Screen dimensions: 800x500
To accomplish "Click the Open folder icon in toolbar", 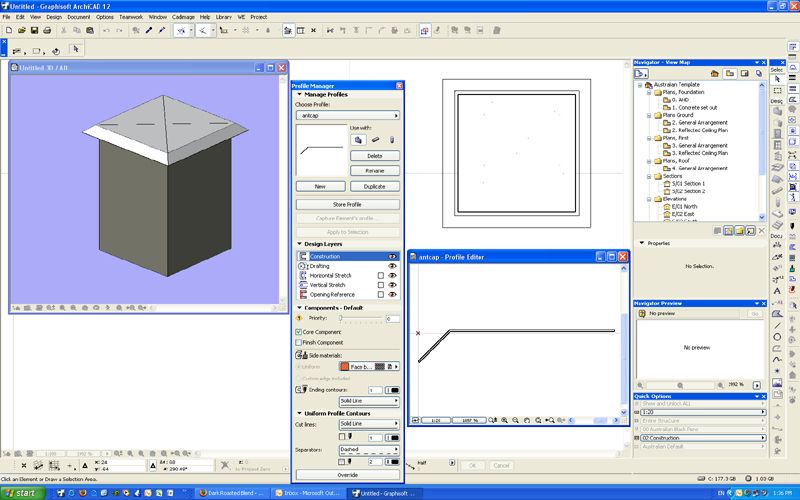I will tap(22, 31).
